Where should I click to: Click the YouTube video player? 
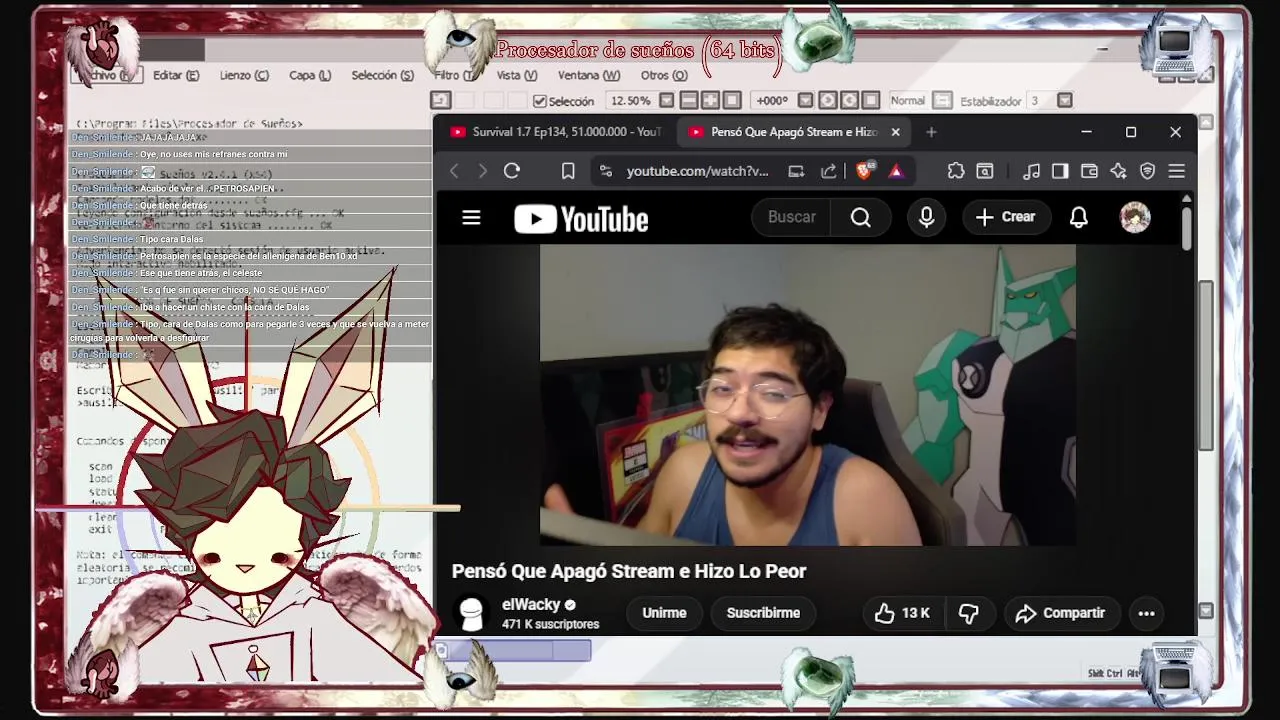coord(807,394)
